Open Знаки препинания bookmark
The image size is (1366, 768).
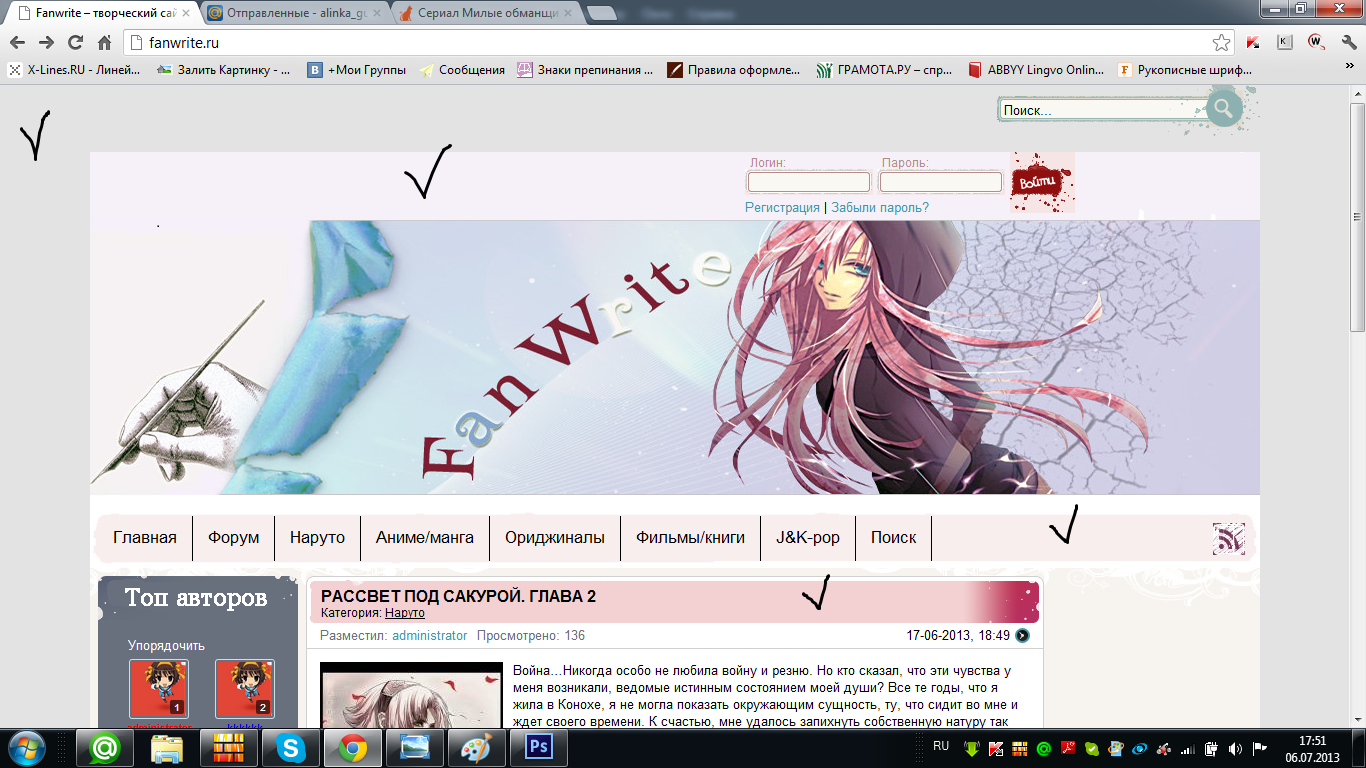point(585,70)
